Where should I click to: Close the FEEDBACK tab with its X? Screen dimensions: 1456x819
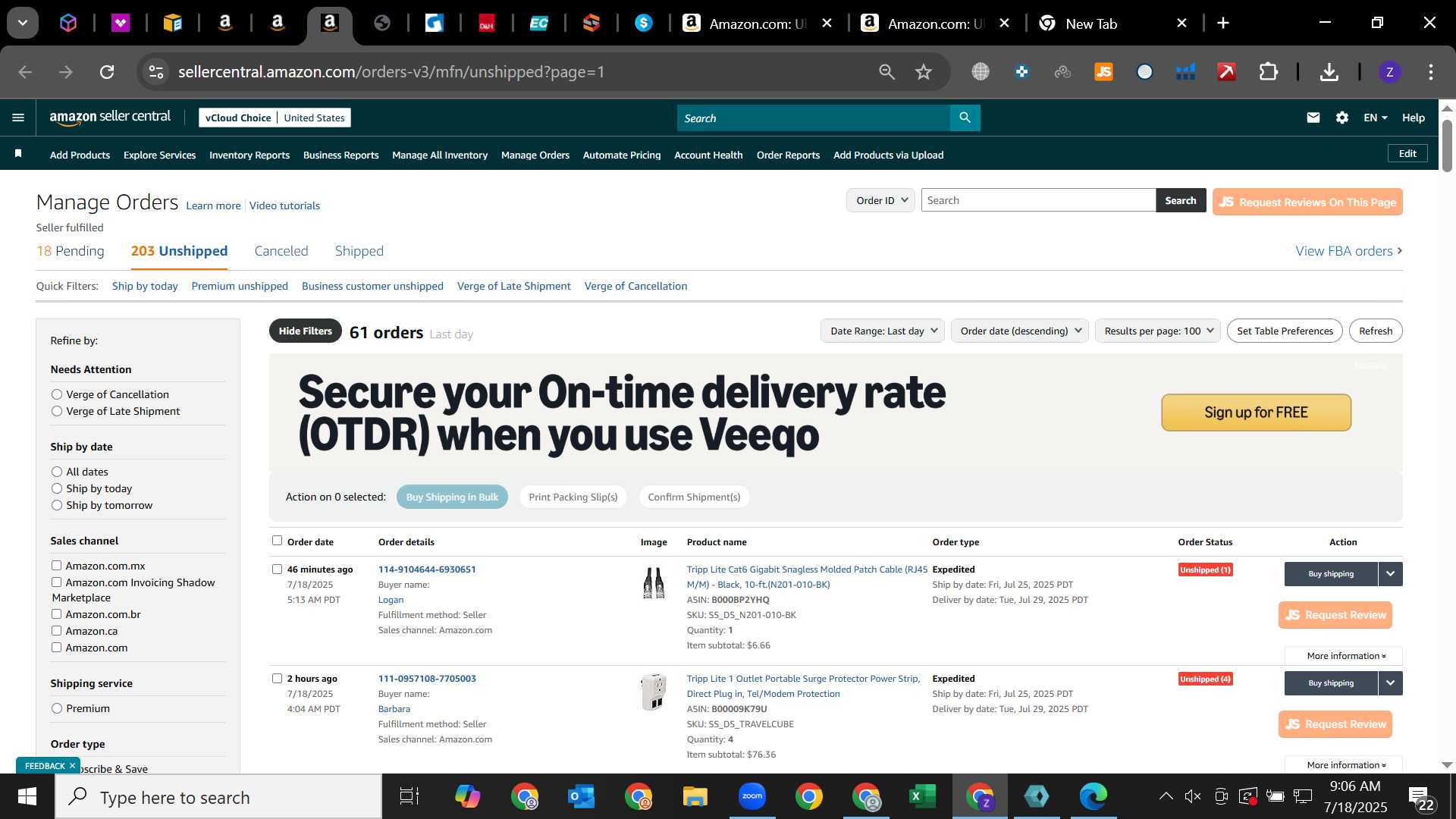pyautogui.click(x=72, y=766)
